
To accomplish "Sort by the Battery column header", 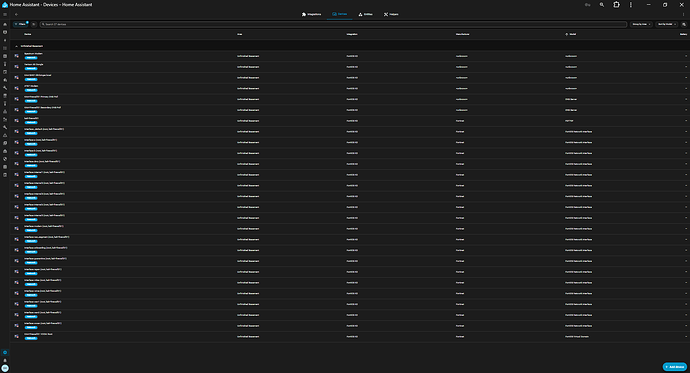I will click(x=683, y=34).
